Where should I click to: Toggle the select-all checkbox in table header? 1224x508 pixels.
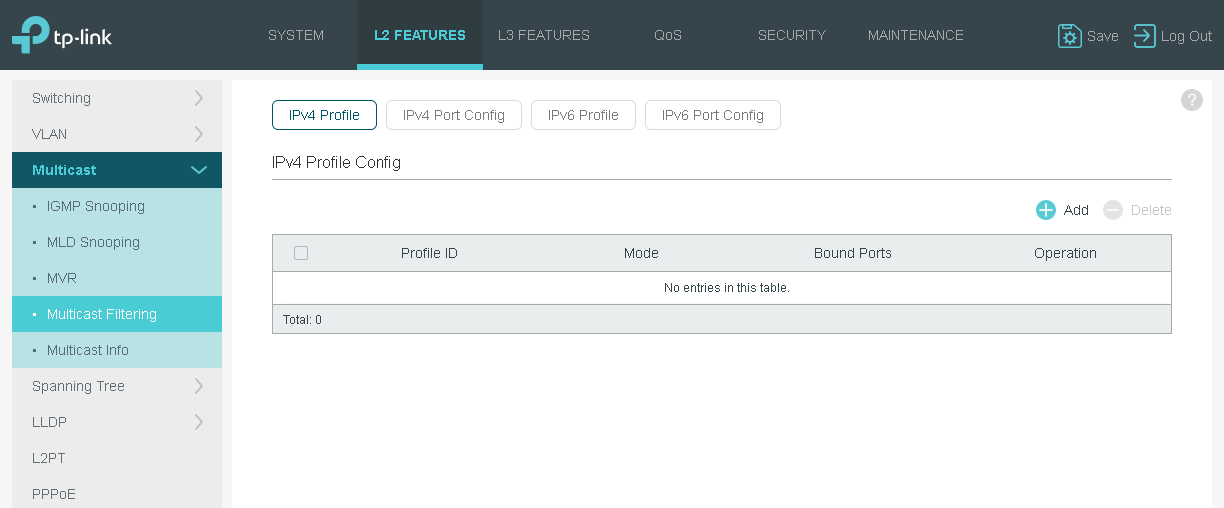tap(301, 253)
